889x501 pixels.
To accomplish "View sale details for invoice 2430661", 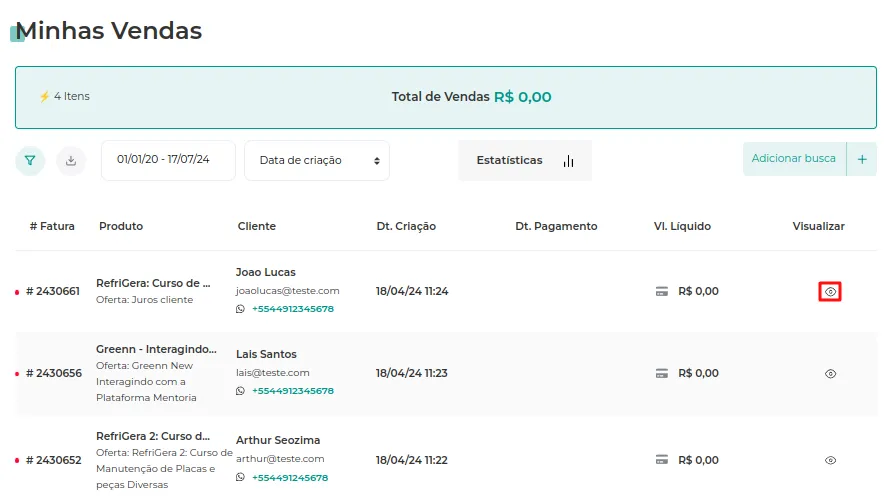I will (830, 292).
